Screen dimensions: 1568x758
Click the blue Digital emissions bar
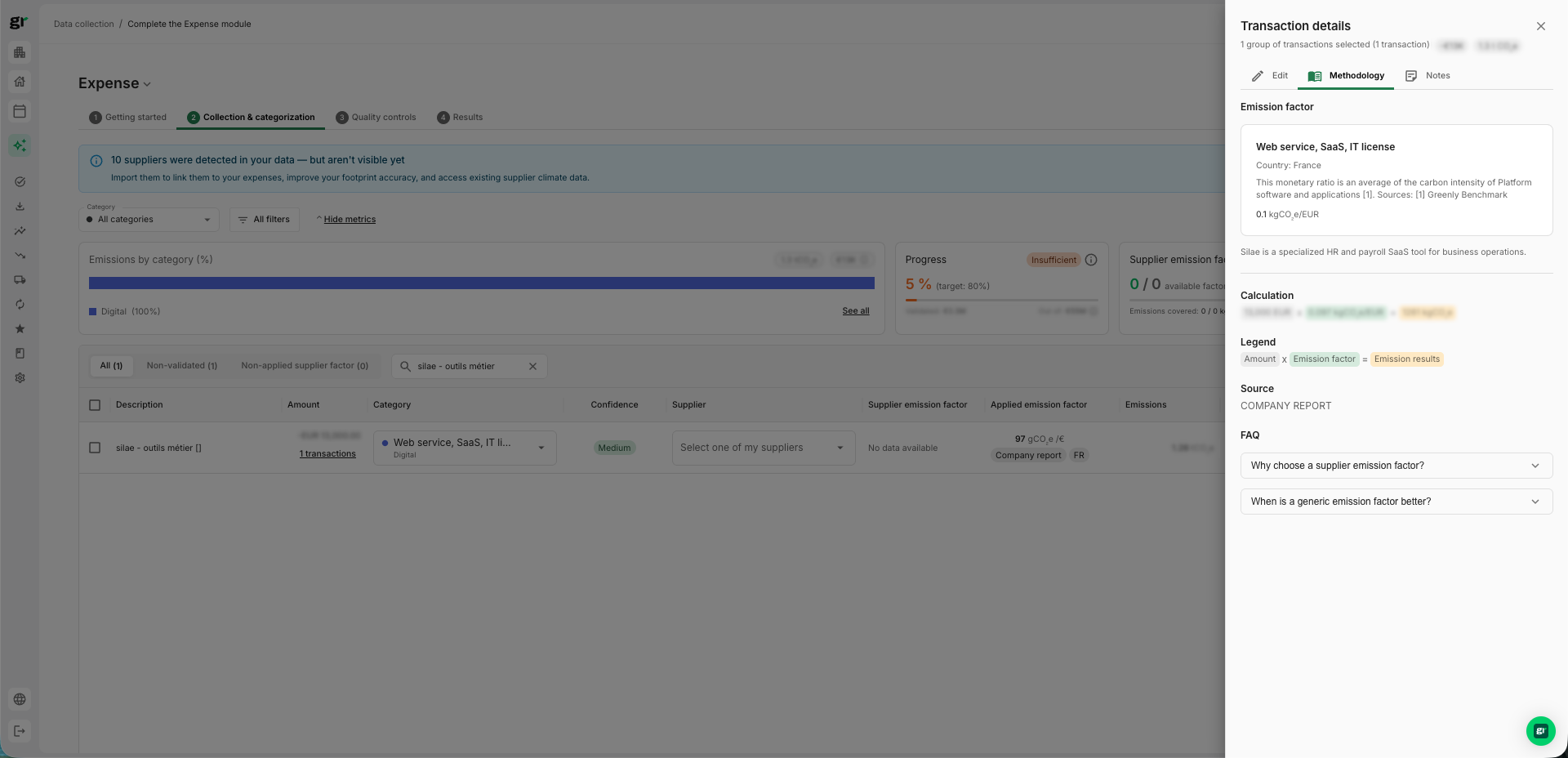pyautogui.click(x=482, y=283)
